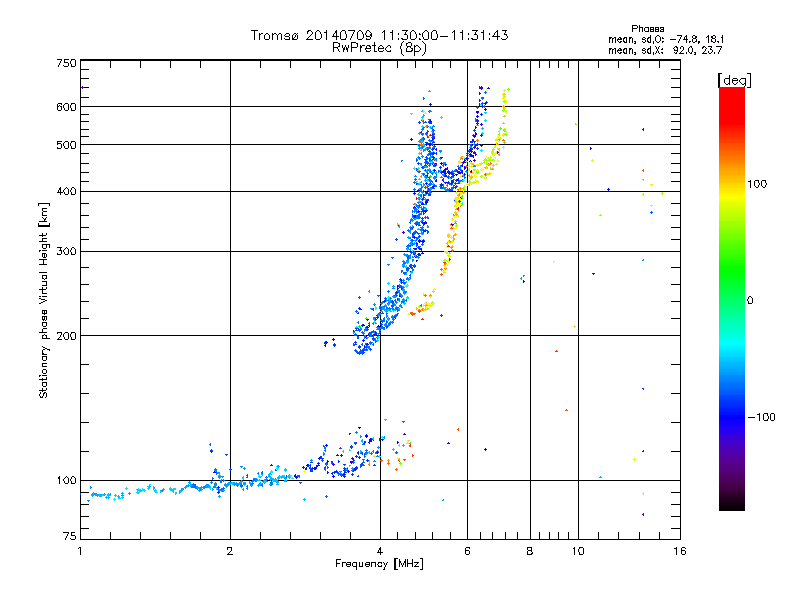Click the x-axis tick label '10'
This screenshot has width=800, height=600.
[578, 551]
